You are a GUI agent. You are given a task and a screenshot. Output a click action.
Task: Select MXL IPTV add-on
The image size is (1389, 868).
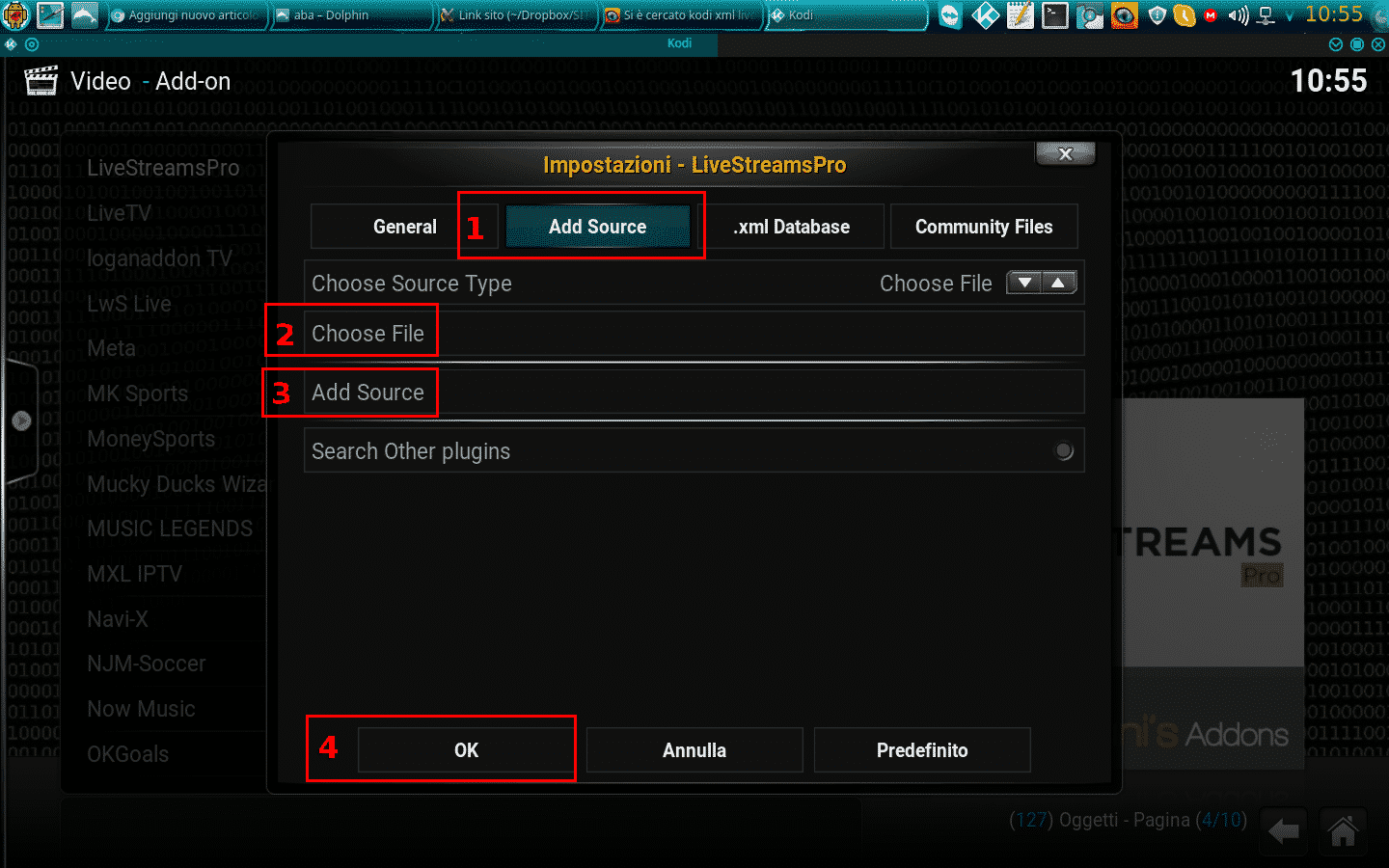coord(134,574)
